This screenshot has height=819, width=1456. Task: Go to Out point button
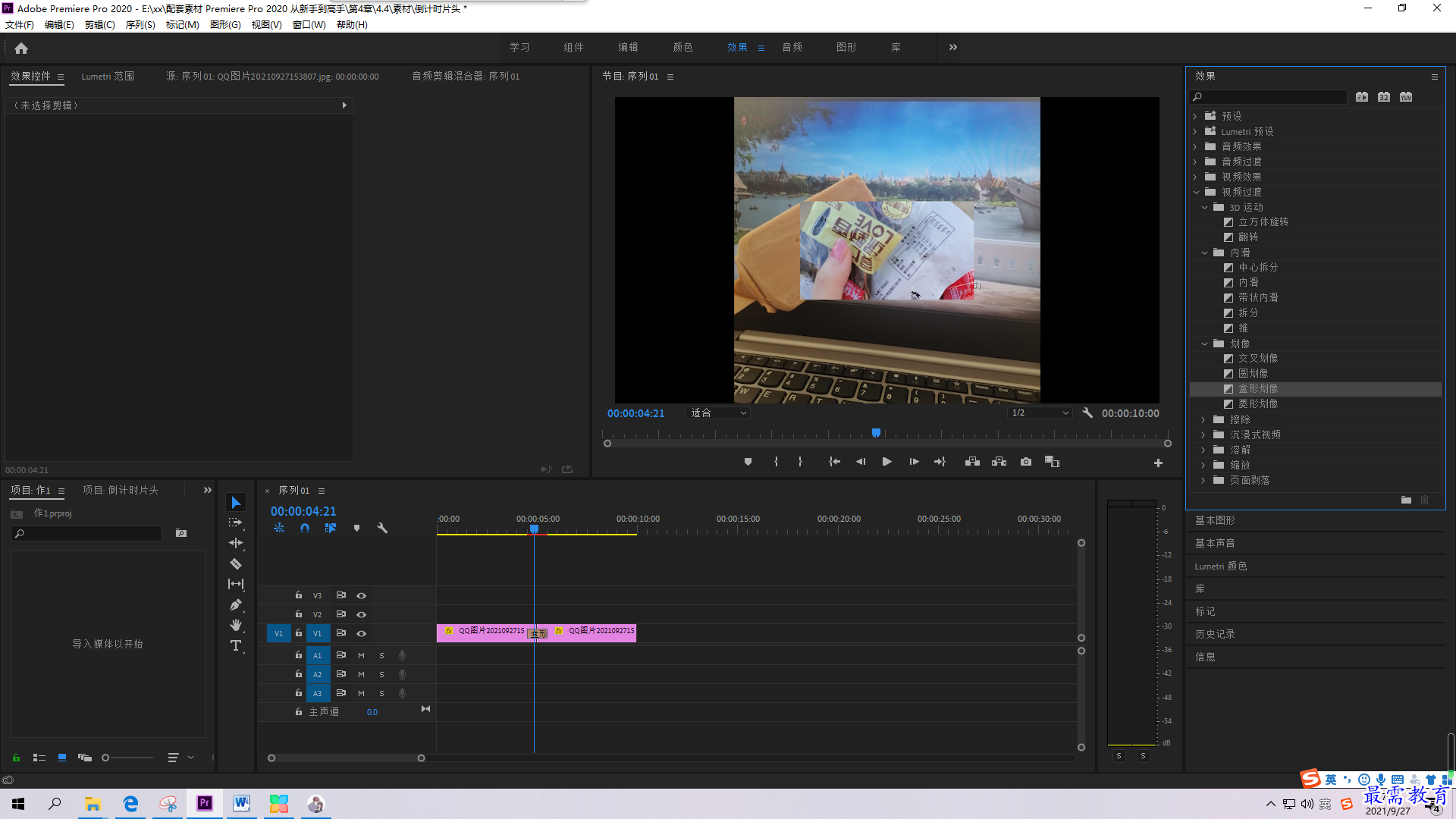click(x=940, y=462)
